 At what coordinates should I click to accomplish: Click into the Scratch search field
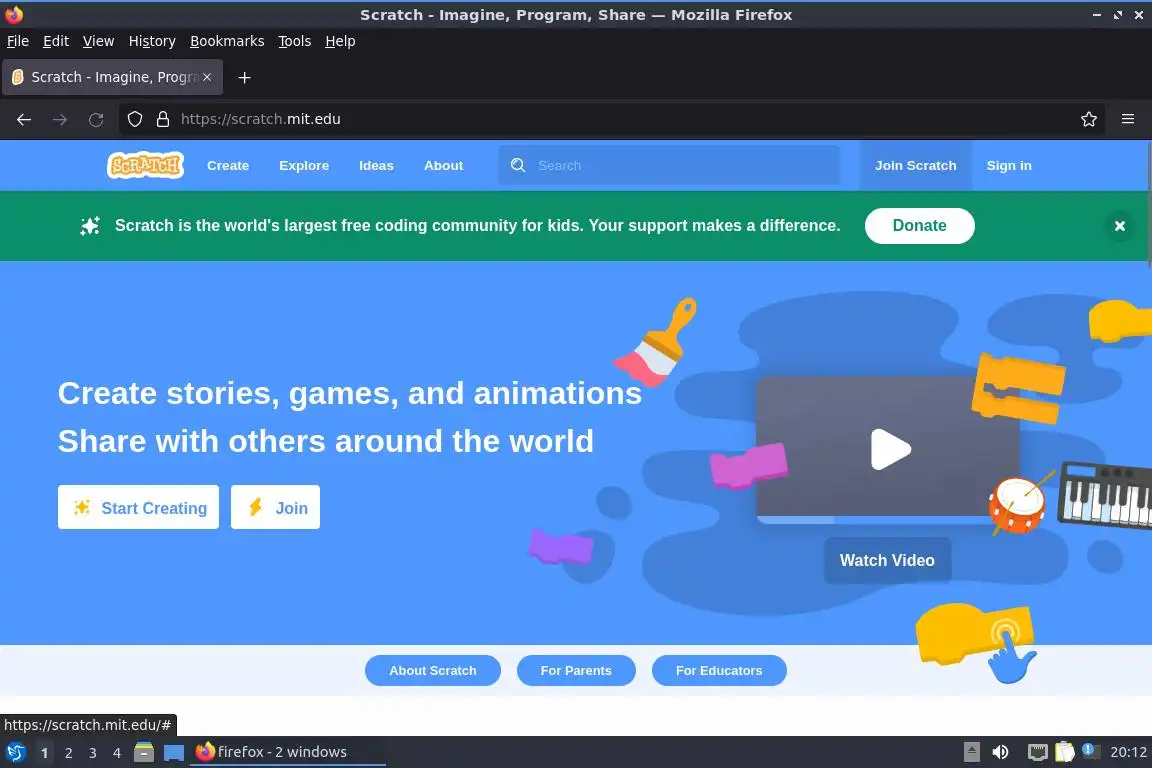pyautogui.click(x=669, y=165)
